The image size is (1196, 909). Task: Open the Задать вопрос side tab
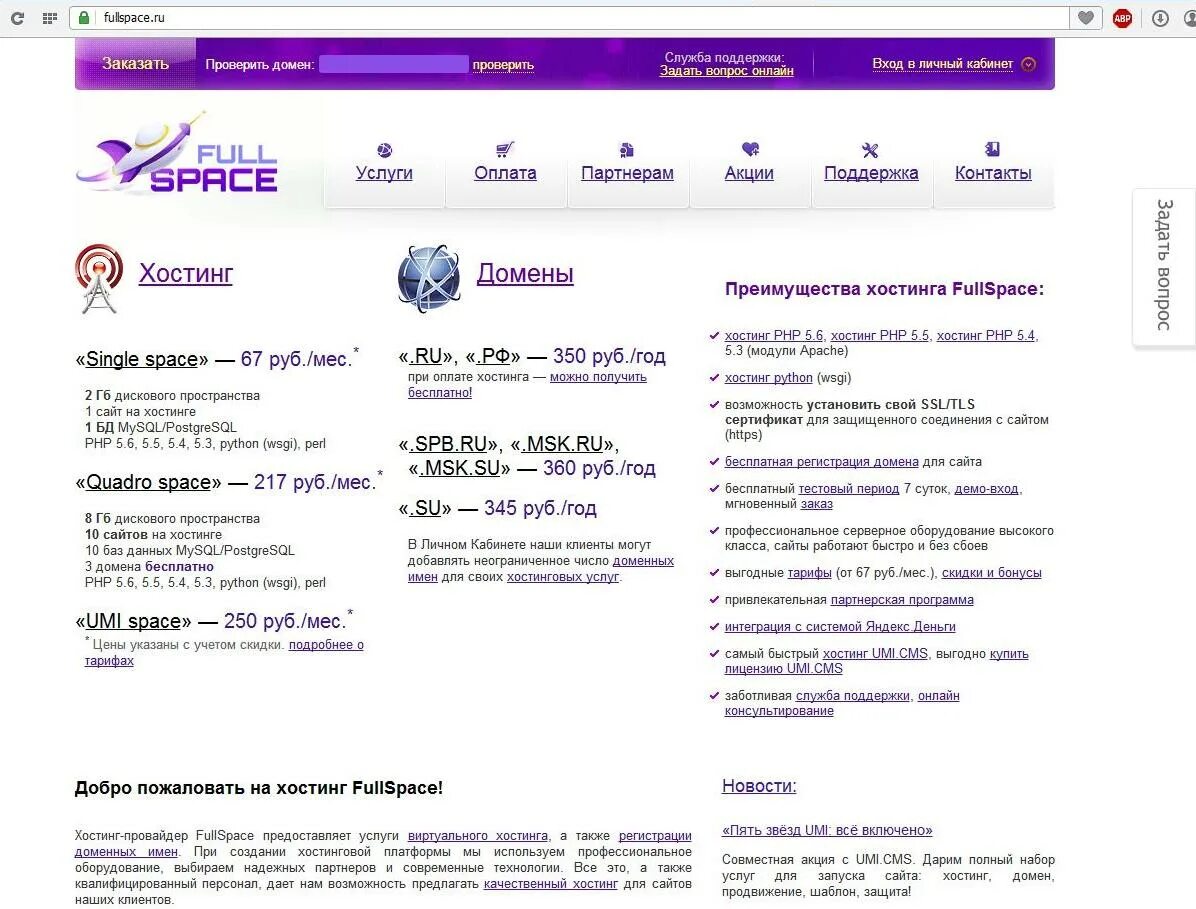pos(1163,266)
